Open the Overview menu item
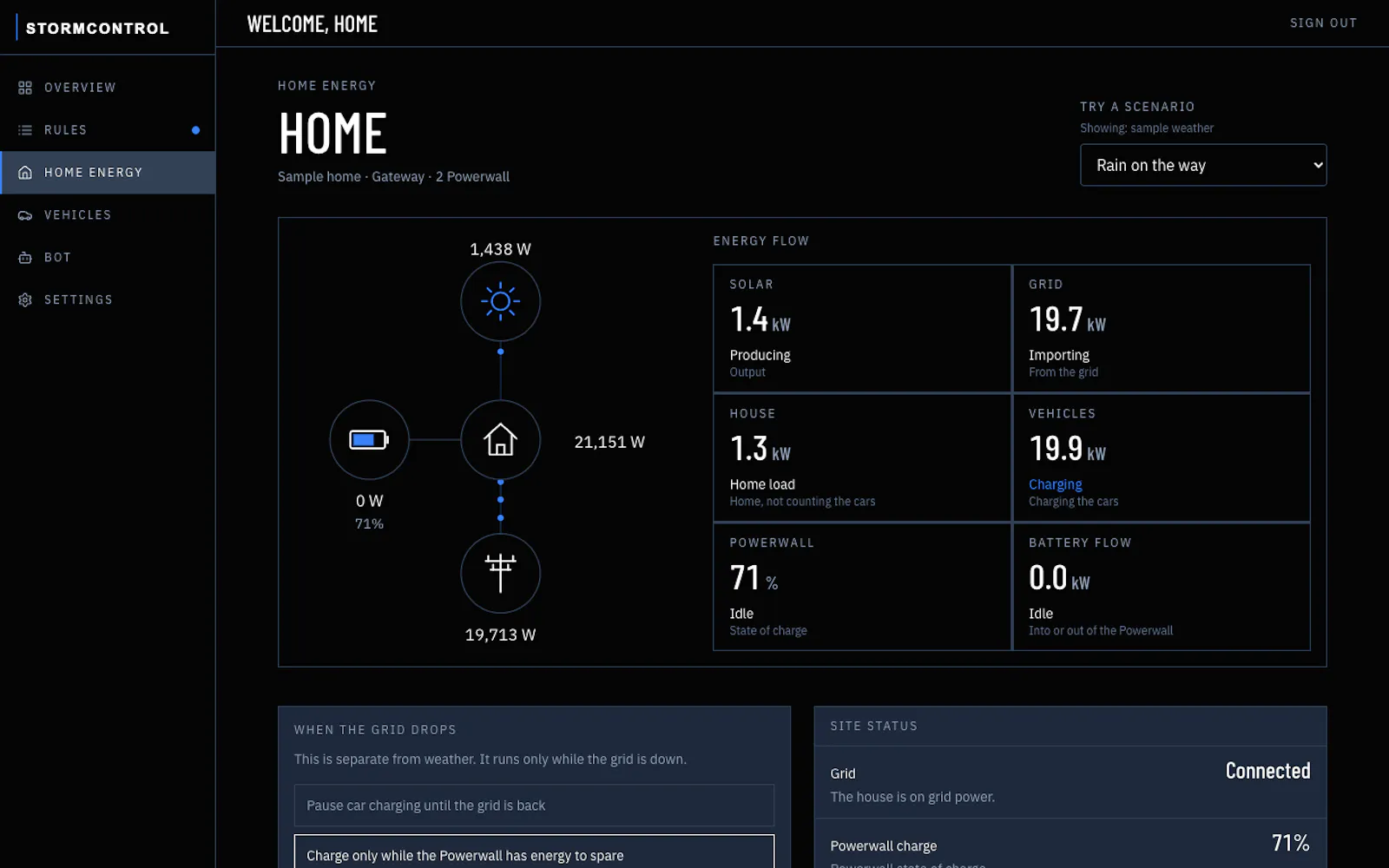This screenshot has width=1389, height=868. (108, 88)
